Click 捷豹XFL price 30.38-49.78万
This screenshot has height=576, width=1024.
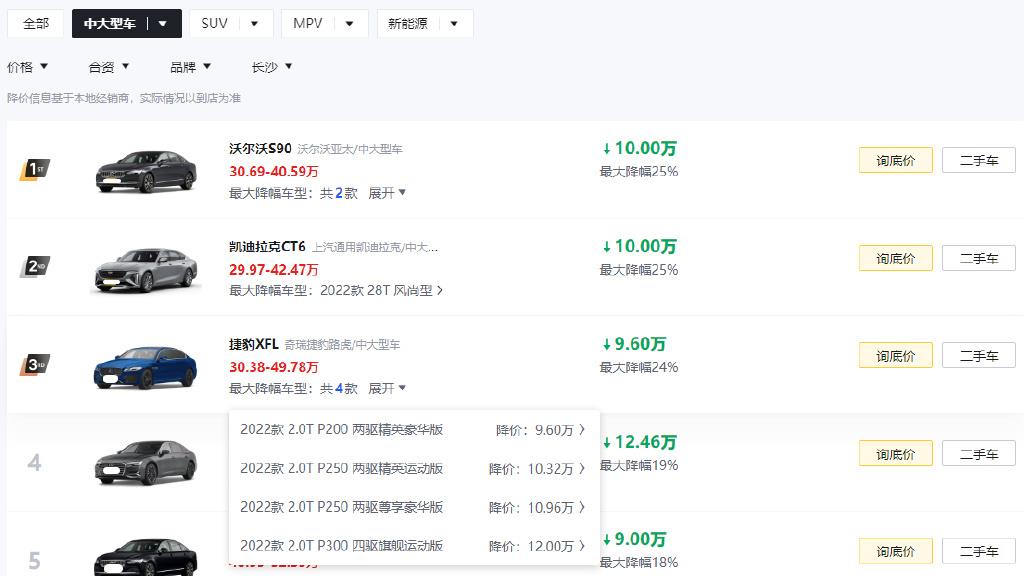coord(274,367)
